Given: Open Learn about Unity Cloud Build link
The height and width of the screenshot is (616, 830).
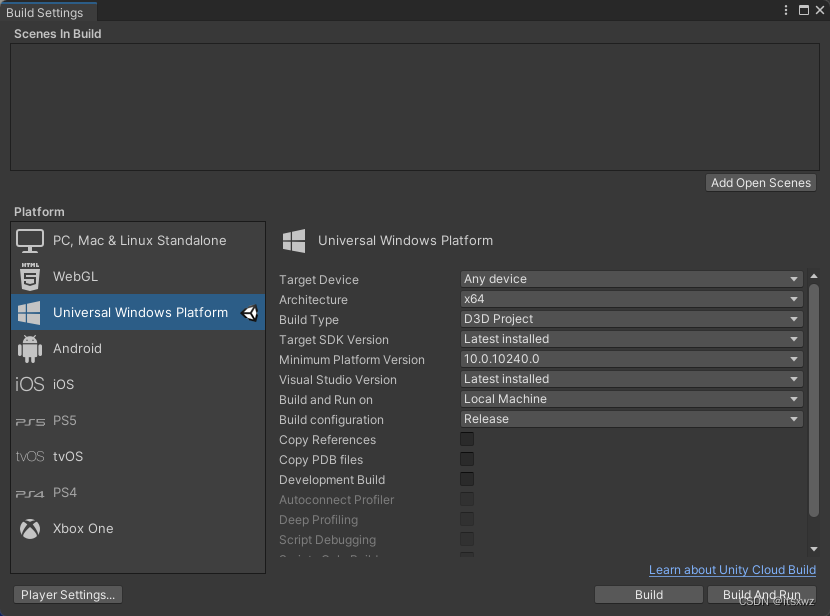Looking at the screenshot, I should click(x=732, y=570).
